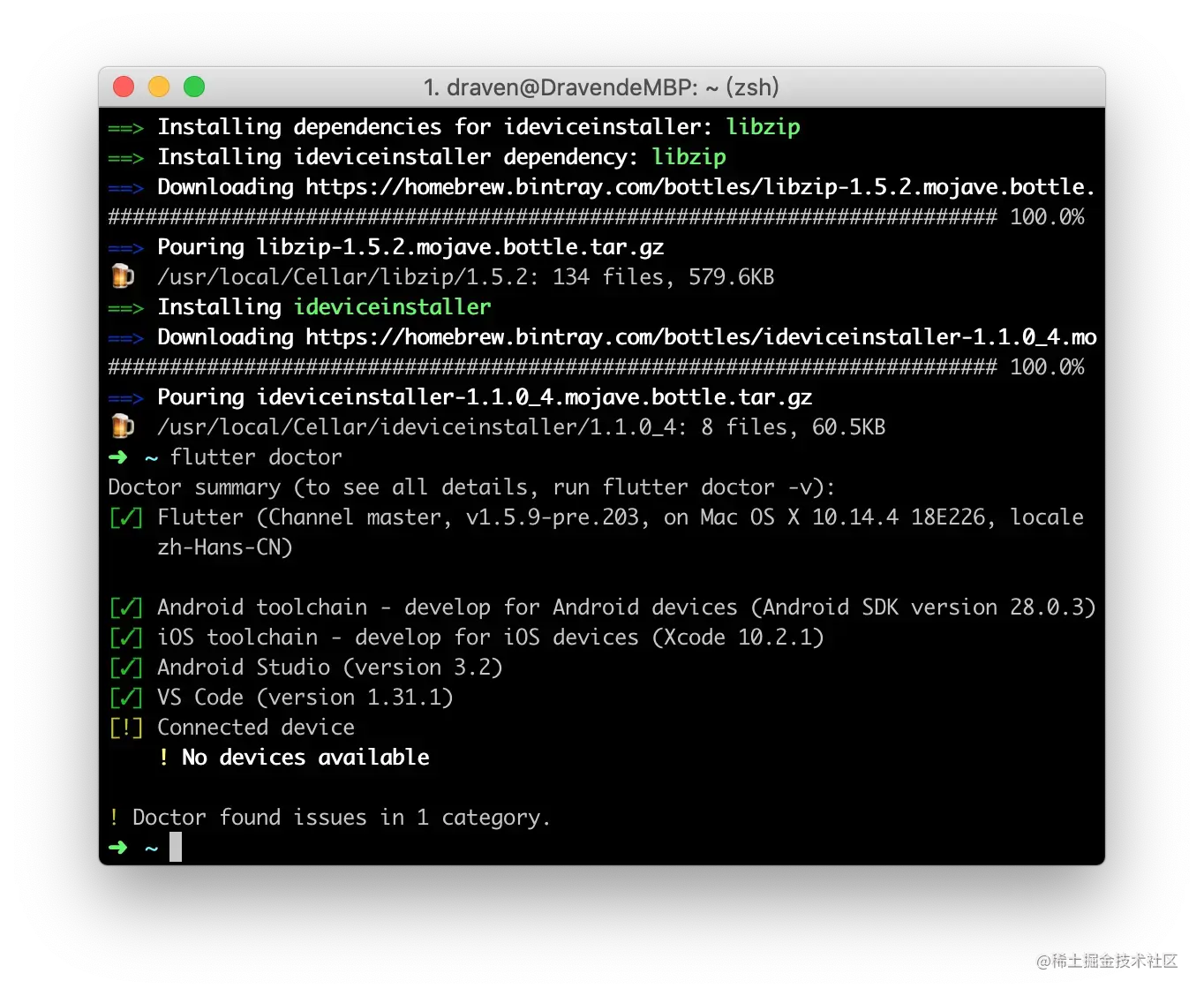Click the text Pouring ideviceinstaller-1.1.0_4.mojave.bottle.tar.gz

485,397
